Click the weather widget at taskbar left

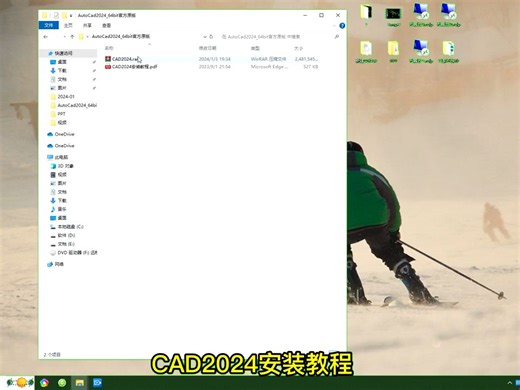pyautogui.click(x=20, y=383)
